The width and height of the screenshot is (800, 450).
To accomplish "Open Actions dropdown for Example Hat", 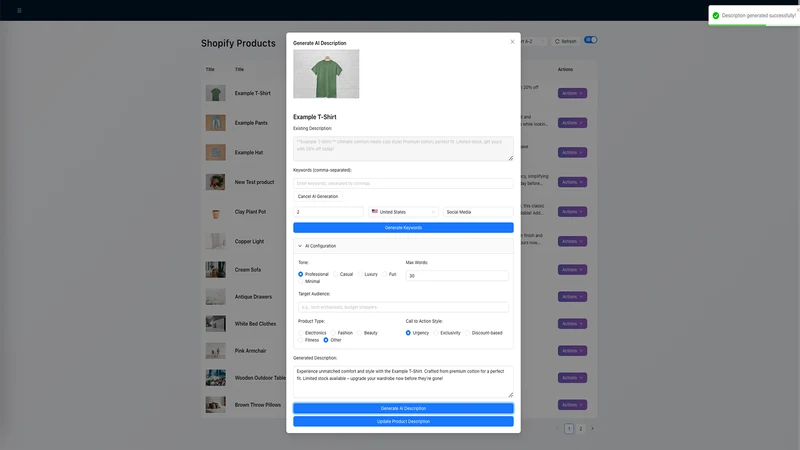I will [x=572, y=153].
